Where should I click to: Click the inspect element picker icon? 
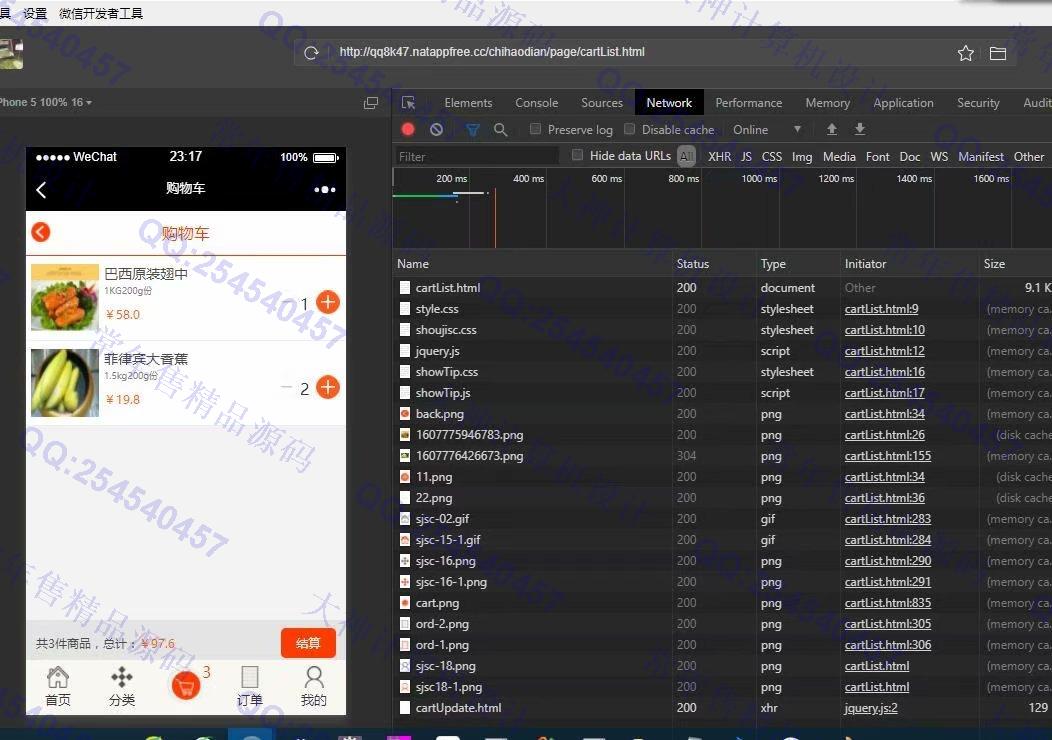coord(408,103)
